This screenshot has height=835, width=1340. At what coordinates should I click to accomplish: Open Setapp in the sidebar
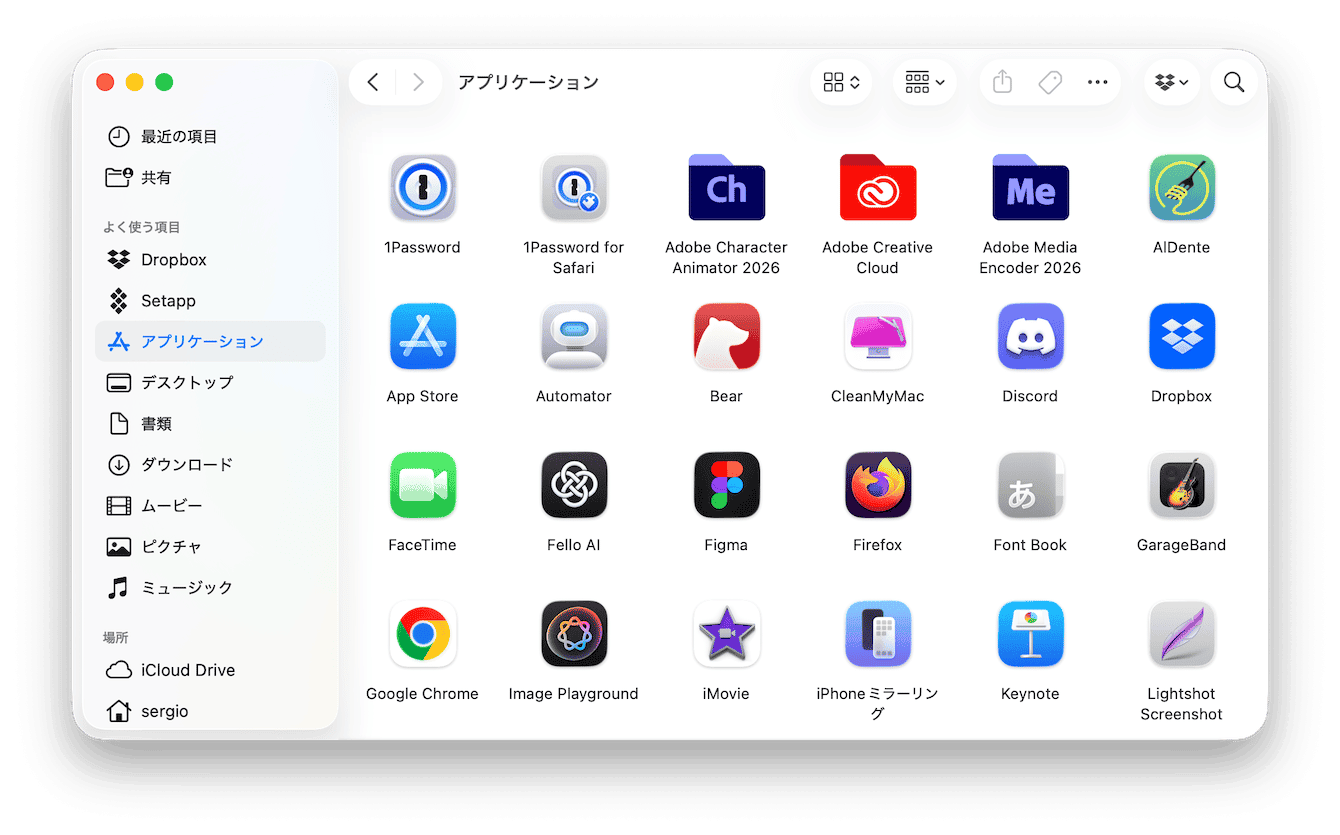[210, 300]
